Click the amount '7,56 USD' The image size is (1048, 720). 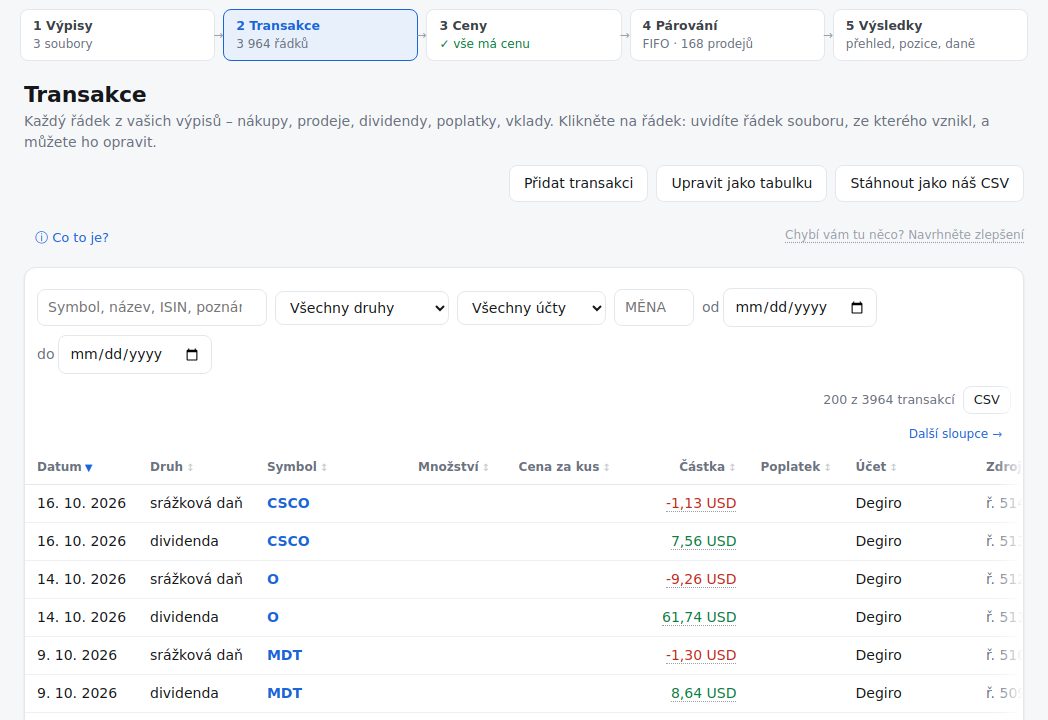pyautogui.click(x=704, y=542)
